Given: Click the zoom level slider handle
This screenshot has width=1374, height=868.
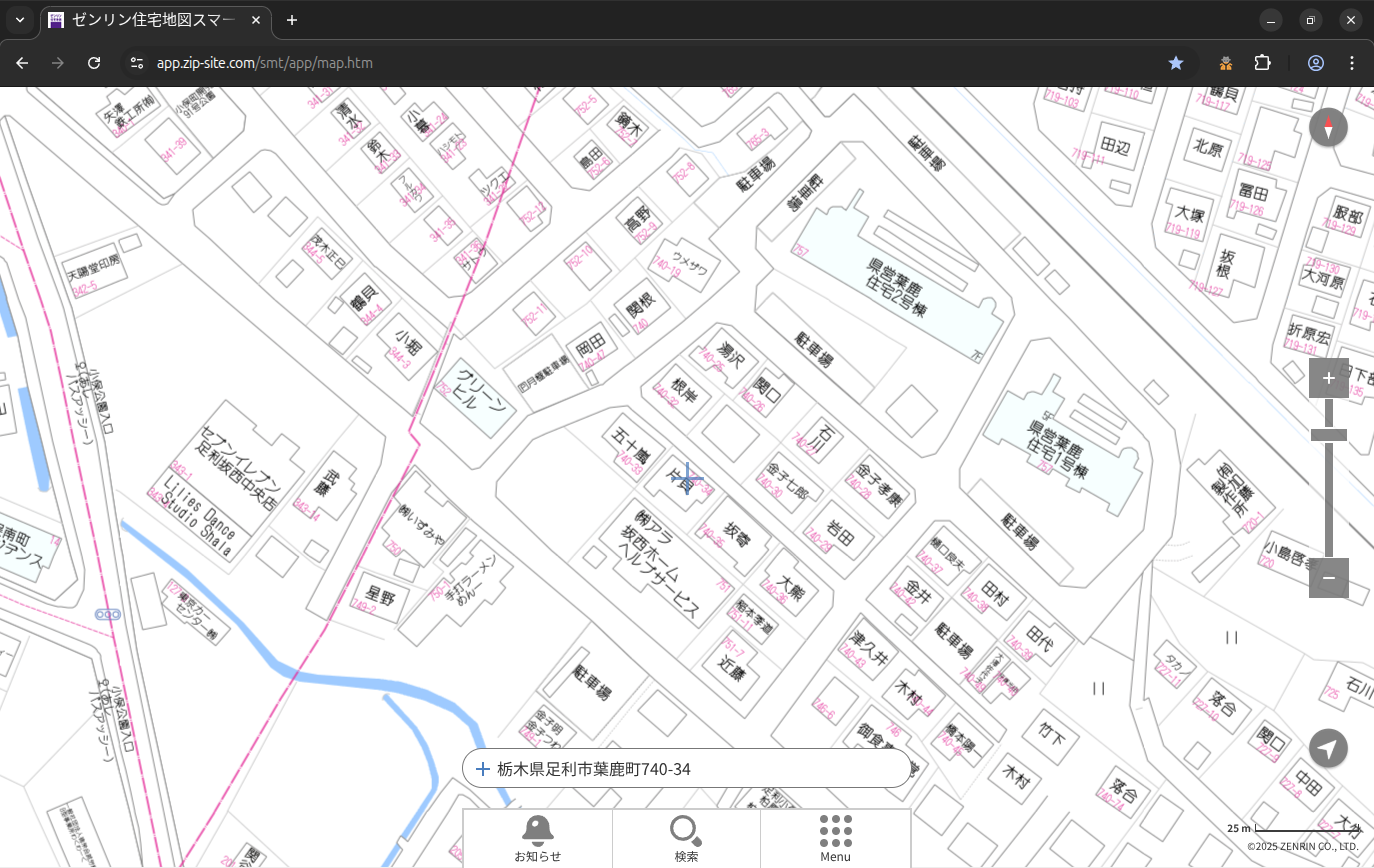Looking at the screenshot, I should coord(1328,435).
